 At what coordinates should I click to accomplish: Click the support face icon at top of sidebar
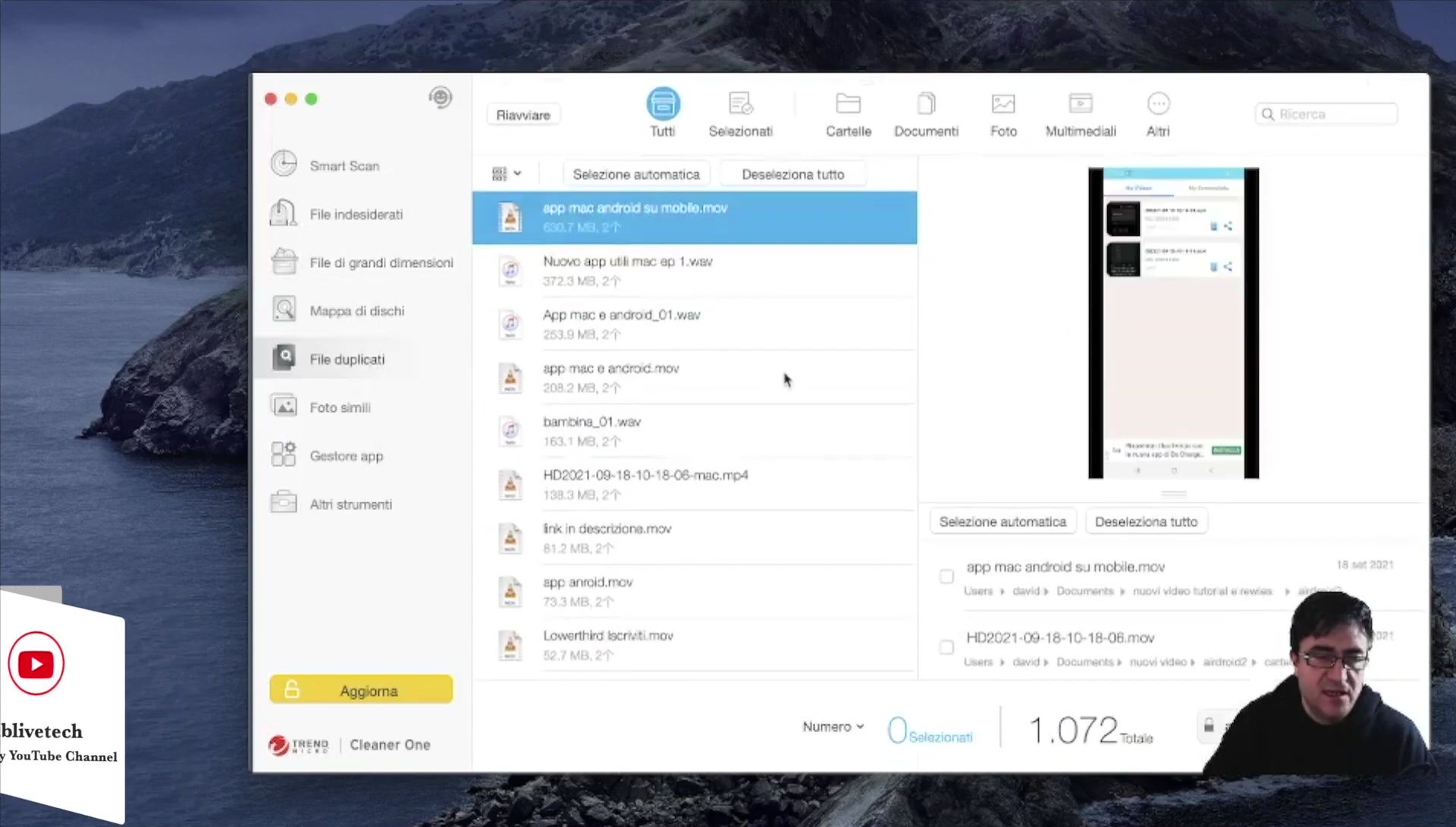(440, 97)
